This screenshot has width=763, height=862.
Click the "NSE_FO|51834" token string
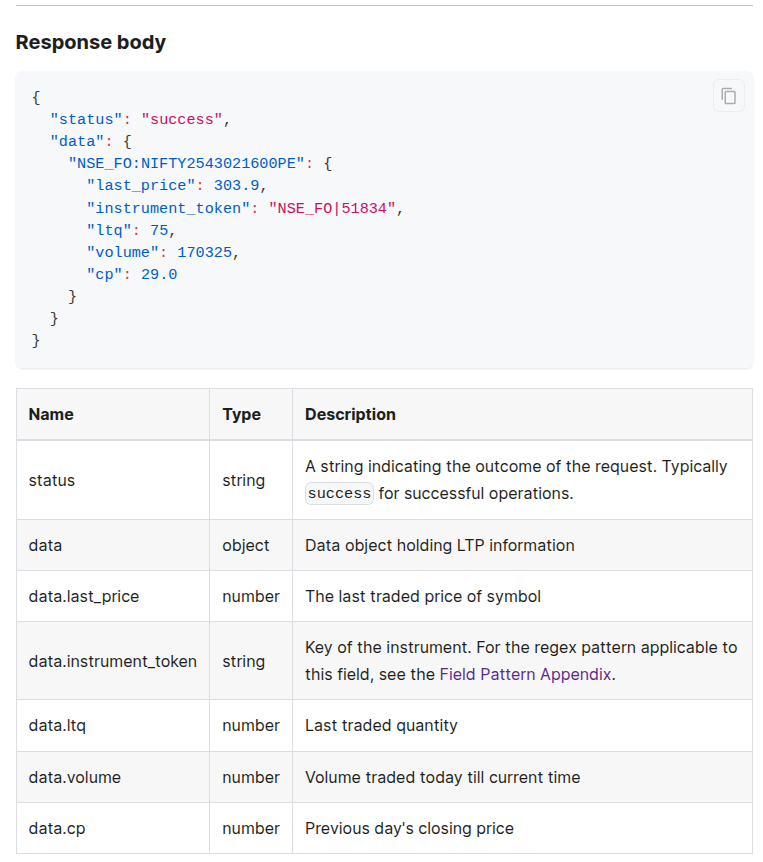pyautogui.click(x=332, y=208)
